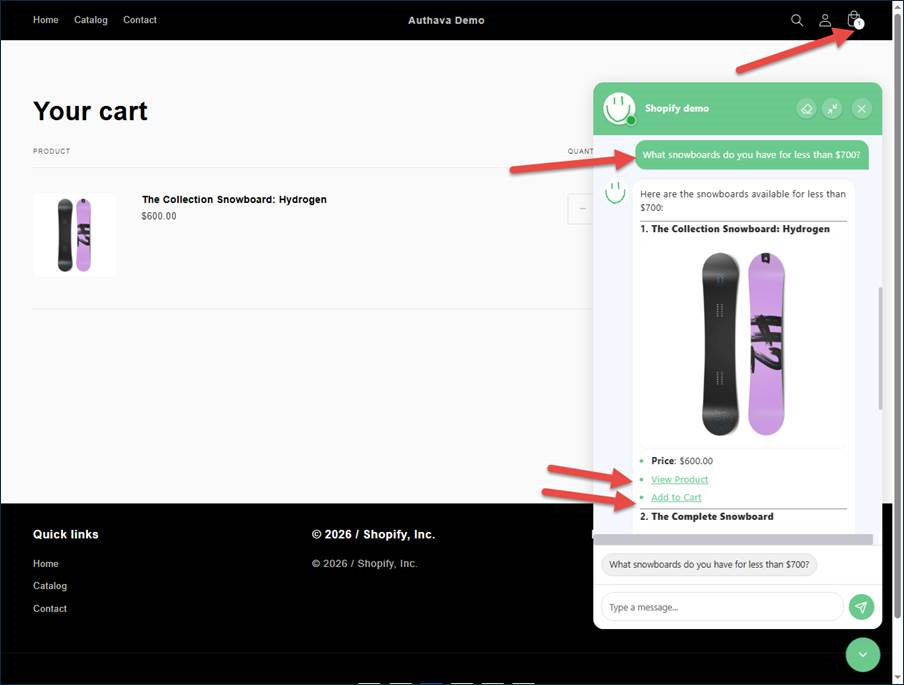The width and height of the screenshot is (904, 685).
Task: Decrease quantity with the minus button
Action: 581,208
